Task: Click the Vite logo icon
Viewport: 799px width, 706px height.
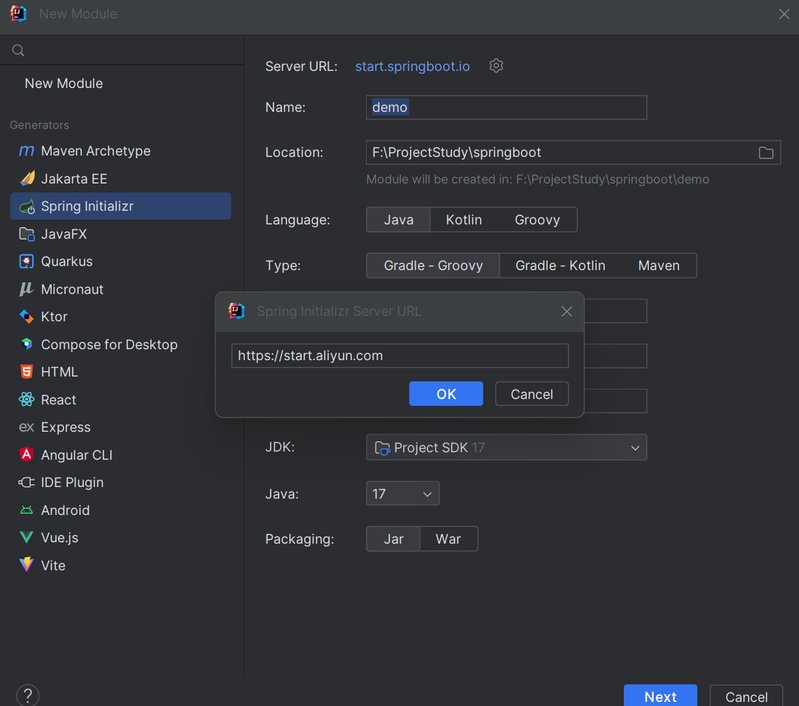Action: click(x=26, y=565)
